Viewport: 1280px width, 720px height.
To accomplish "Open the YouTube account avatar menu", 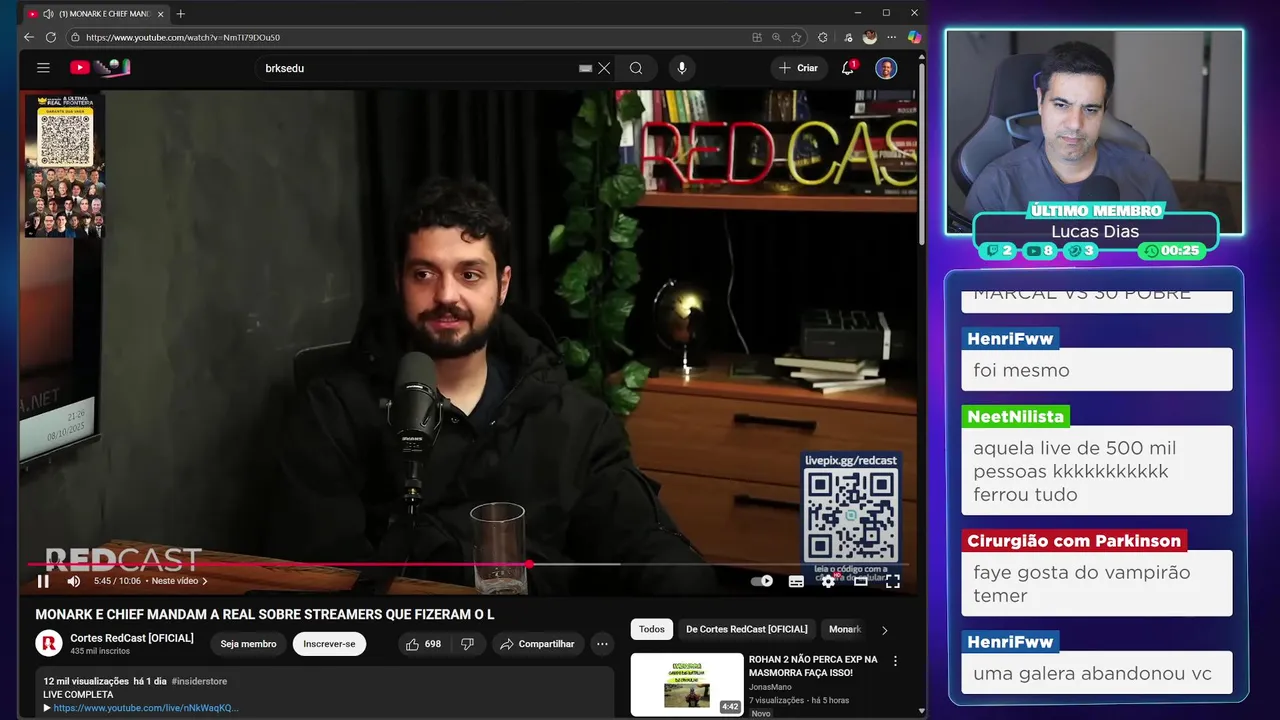I will click(x=886, y=68).
